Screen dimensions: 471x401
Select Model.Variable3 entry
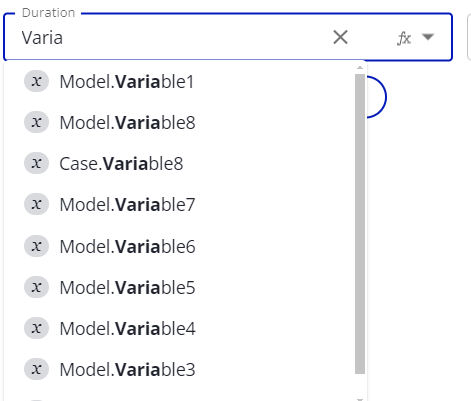click(185, 369)
